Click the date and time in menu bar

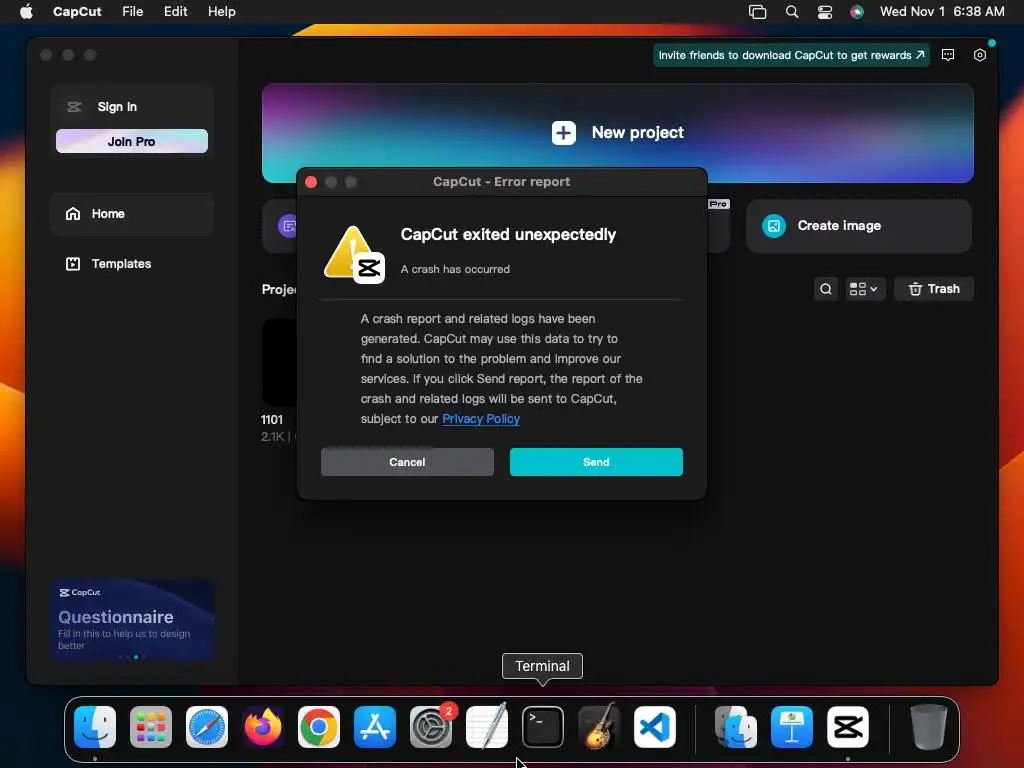[x=942, y=12]
